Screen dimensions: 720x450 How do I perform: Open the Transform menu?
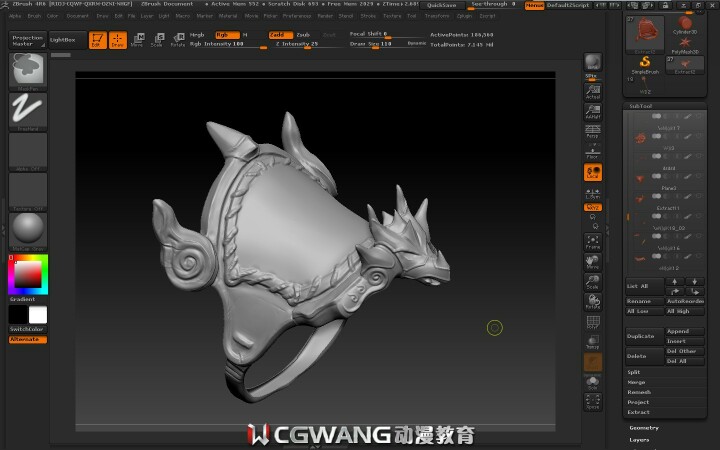pyautogui.click(x=437, y=16)
